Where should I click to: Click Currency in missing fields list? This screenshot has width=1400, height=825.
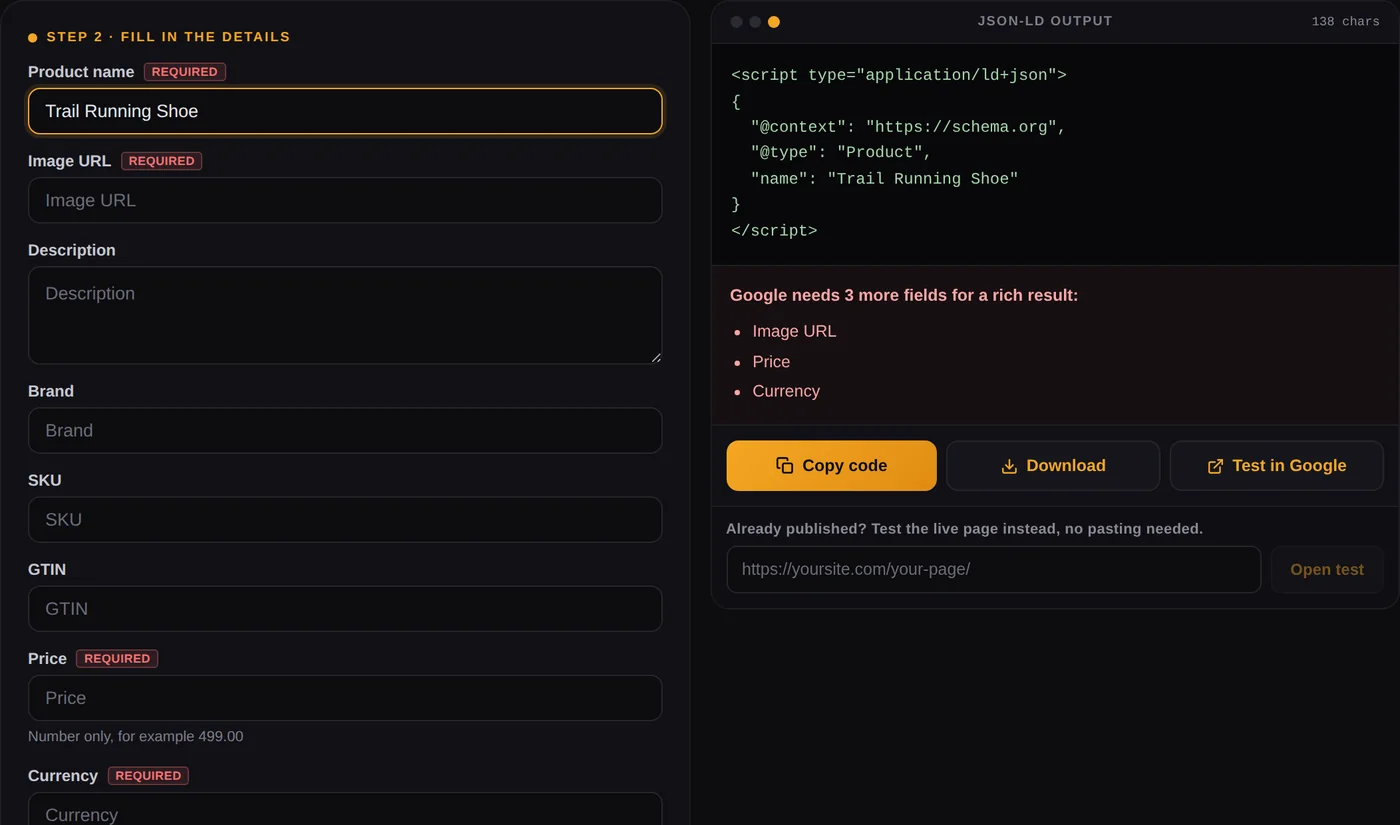[786, 391]
